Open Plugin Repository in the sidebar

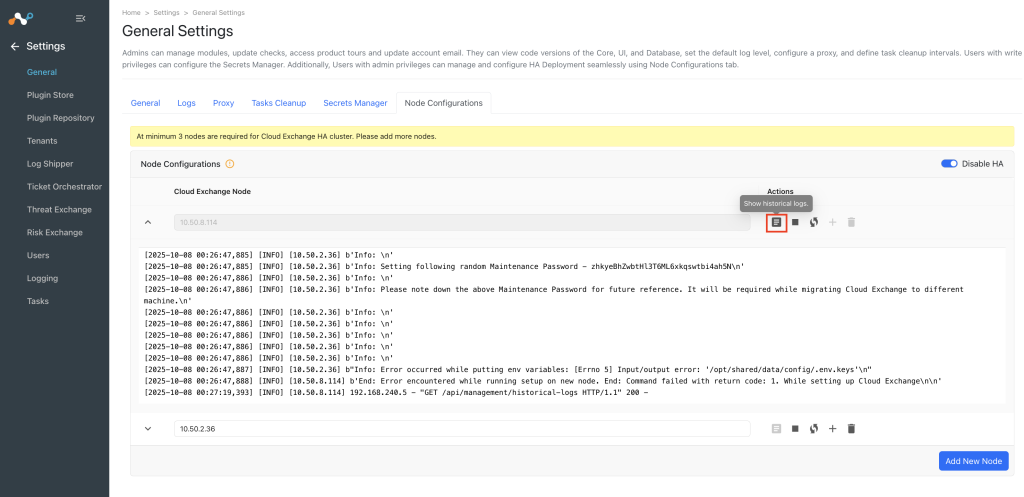pyautogui.click(x=61, y=118)
